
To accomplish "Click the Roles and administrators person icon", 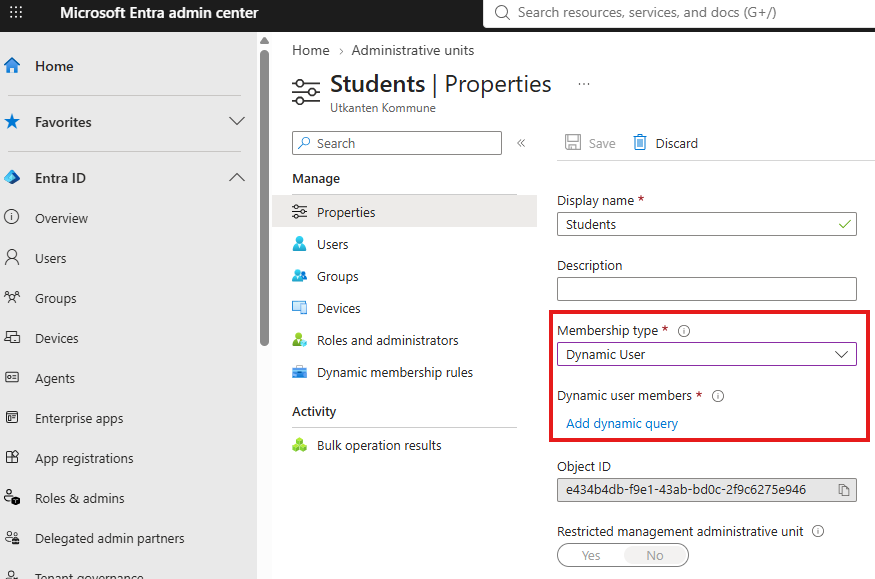I will [x=300, y=340].
